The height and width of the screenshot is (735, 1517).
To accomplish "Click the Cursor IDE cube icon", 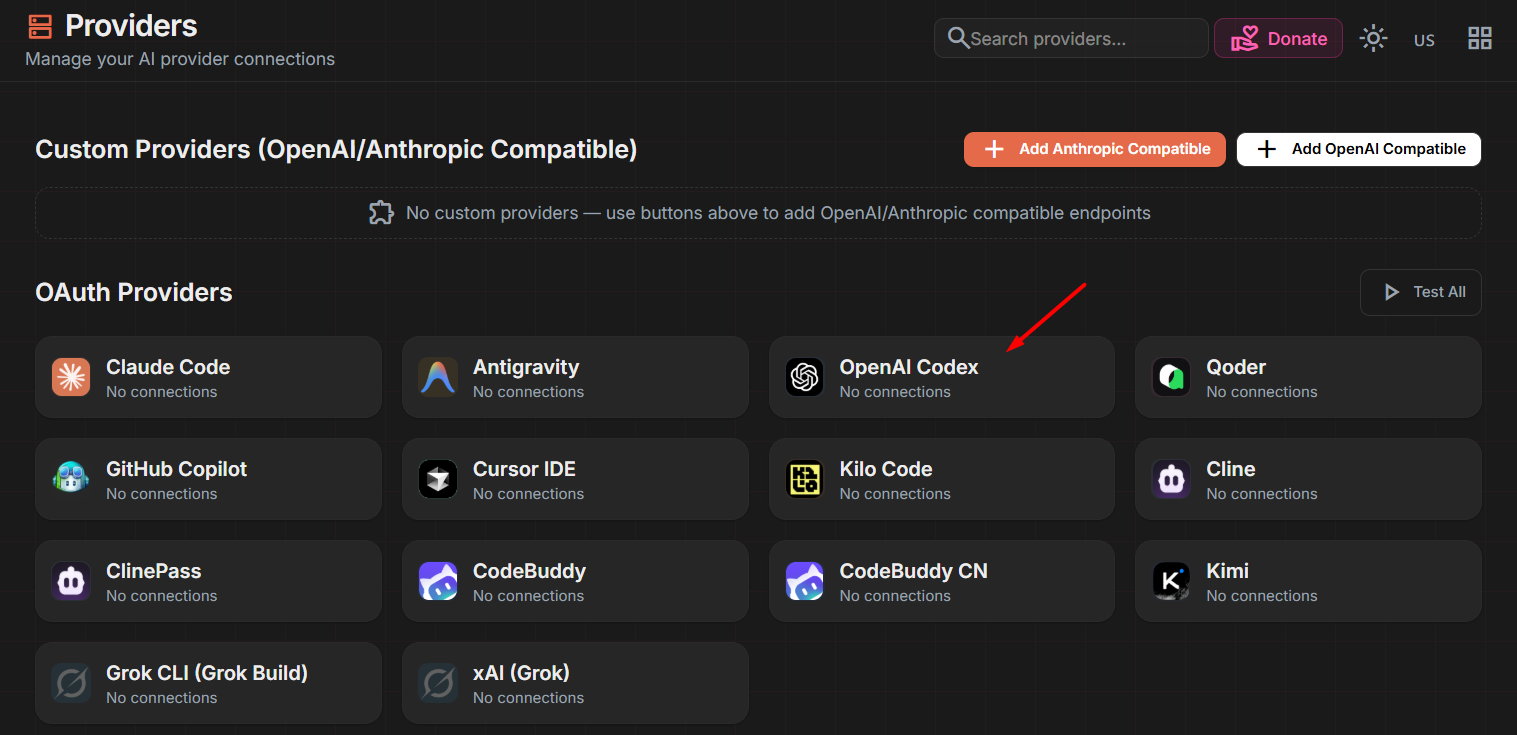I will [x=438, y=479].
